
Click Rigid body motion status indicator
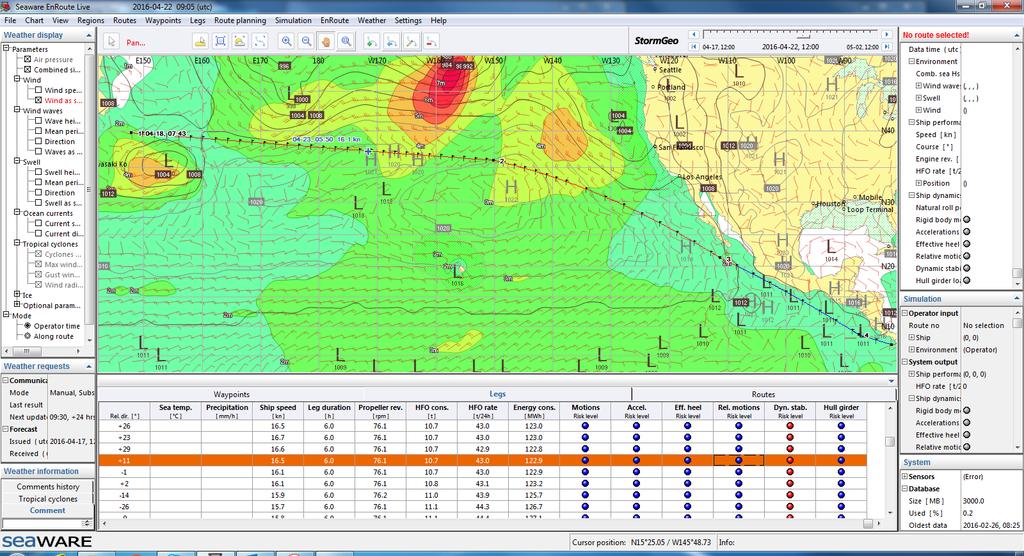click(x=967, y=220)
